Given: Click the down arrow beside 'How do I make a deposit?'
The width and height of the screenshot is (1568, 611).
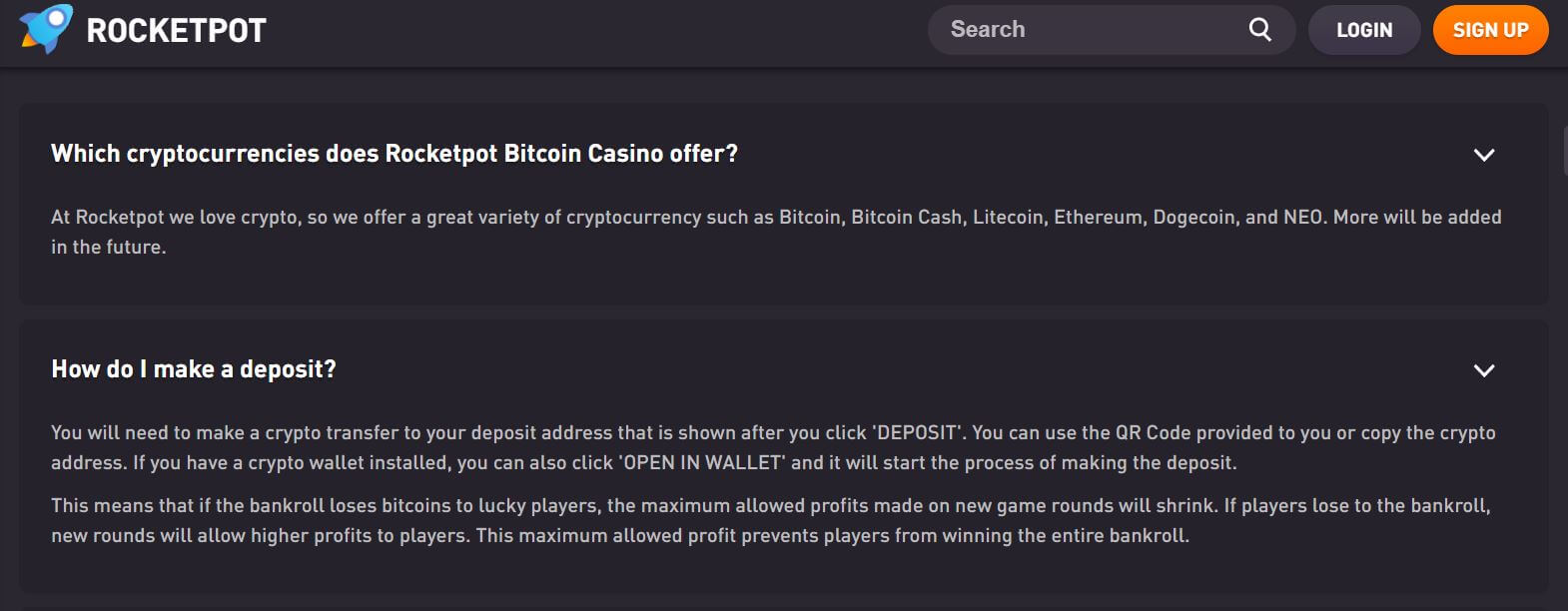Looking at the screenshot, I should [x=1483, y=370].
